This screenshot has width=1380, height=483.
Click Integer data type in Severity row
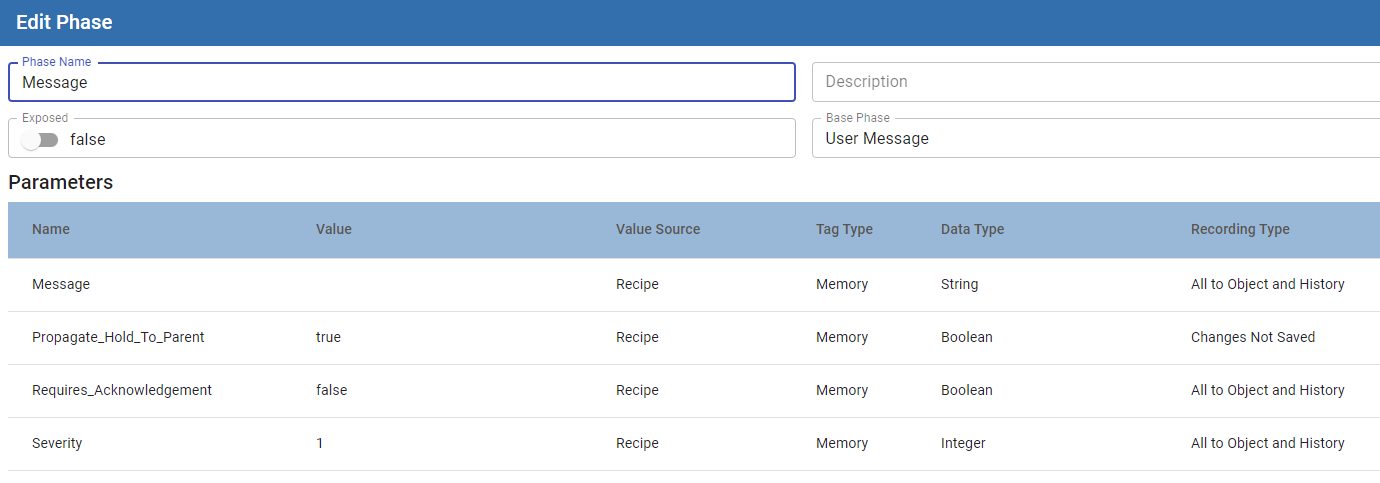[x=963, y=443]
